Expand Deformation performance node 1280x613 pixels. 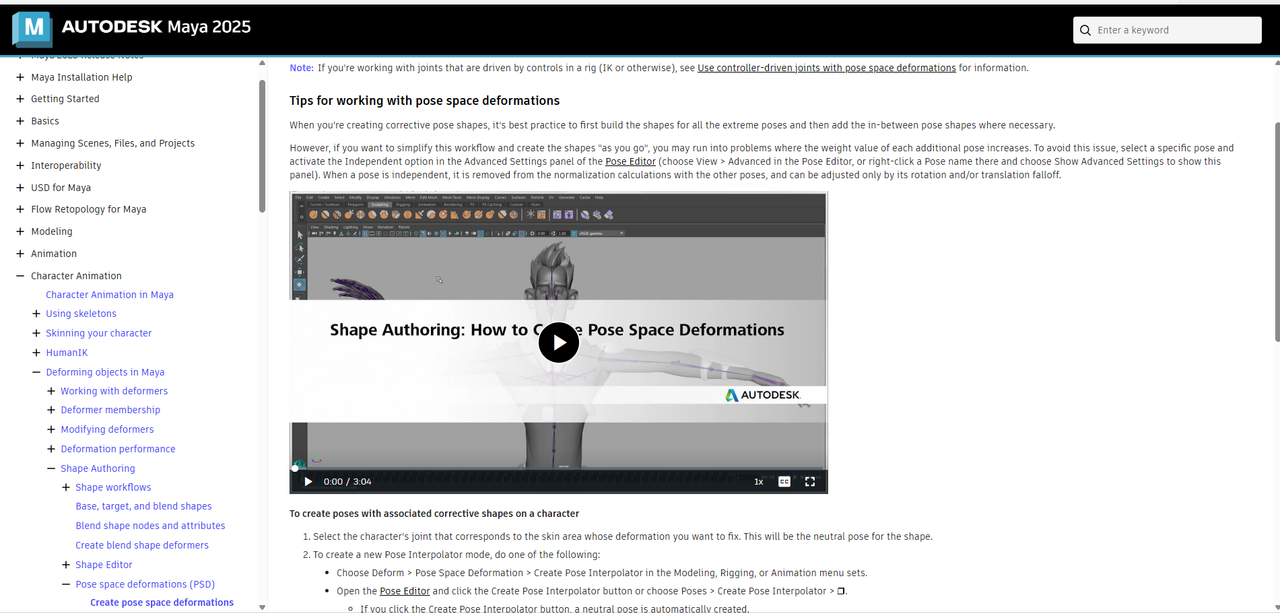51,449
